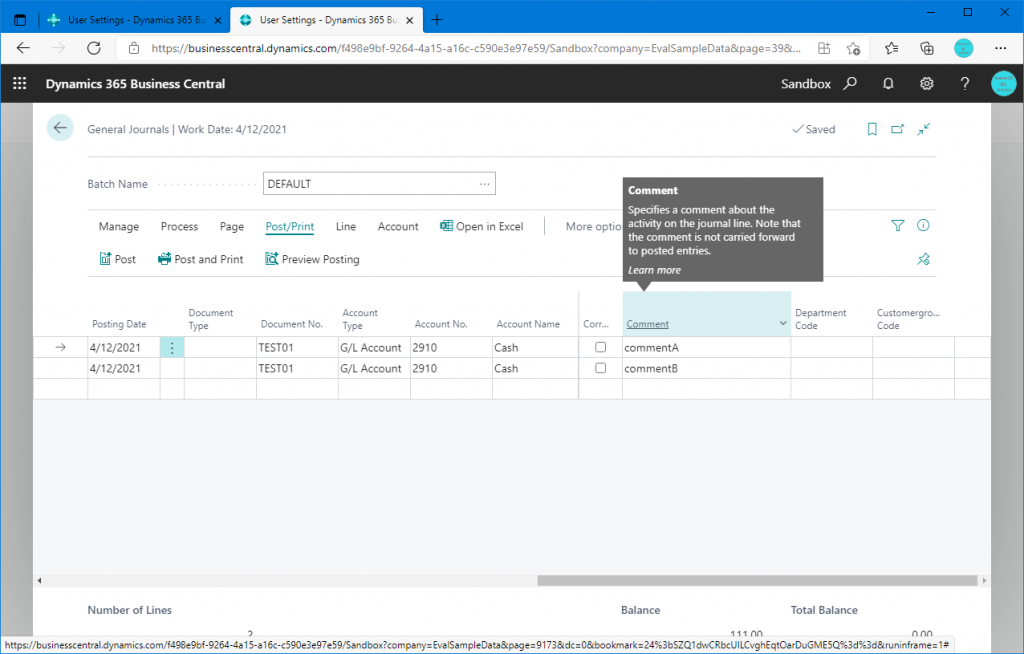
Task: Open the settings gear in Business Central
Action: pos(926,84)
